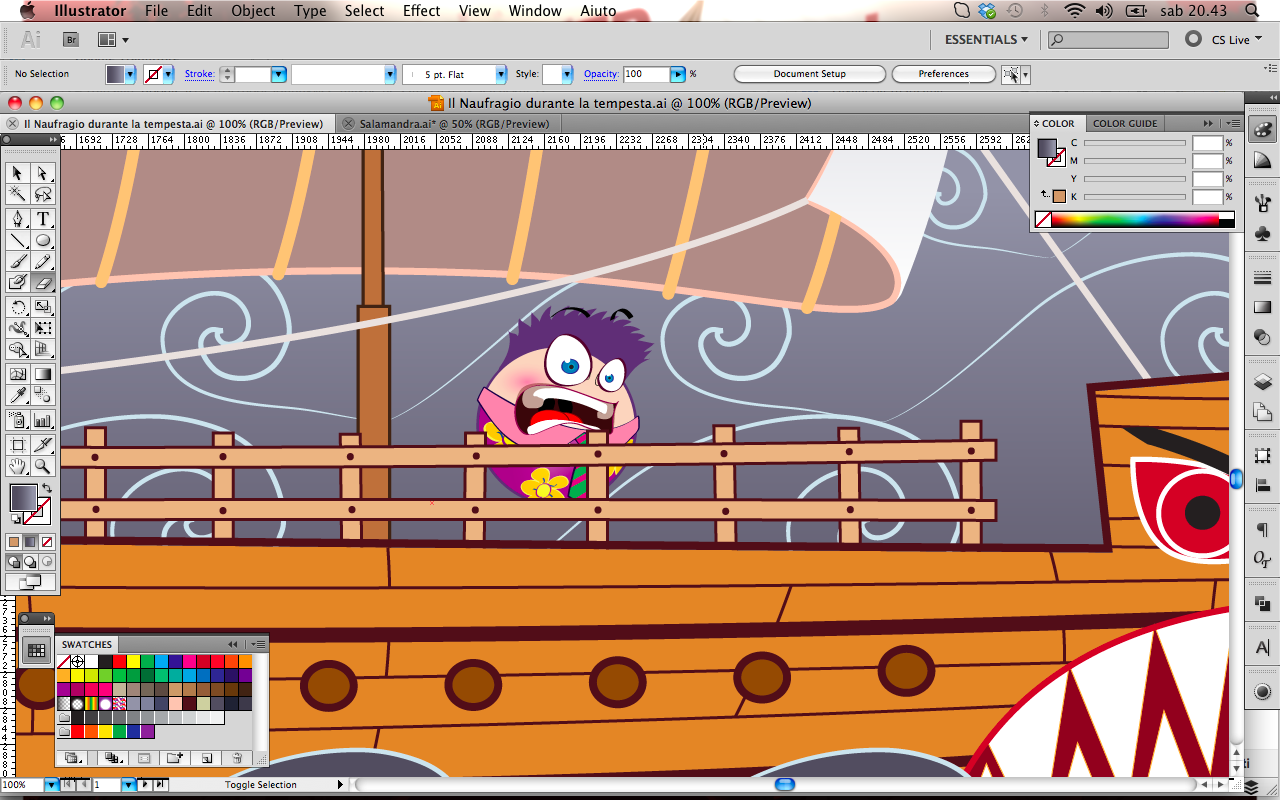Image resolution: width=1280 pixels, height=800 pixels.
Task: Click the Delete Swatch trash icon
Action: coord(237,759)
